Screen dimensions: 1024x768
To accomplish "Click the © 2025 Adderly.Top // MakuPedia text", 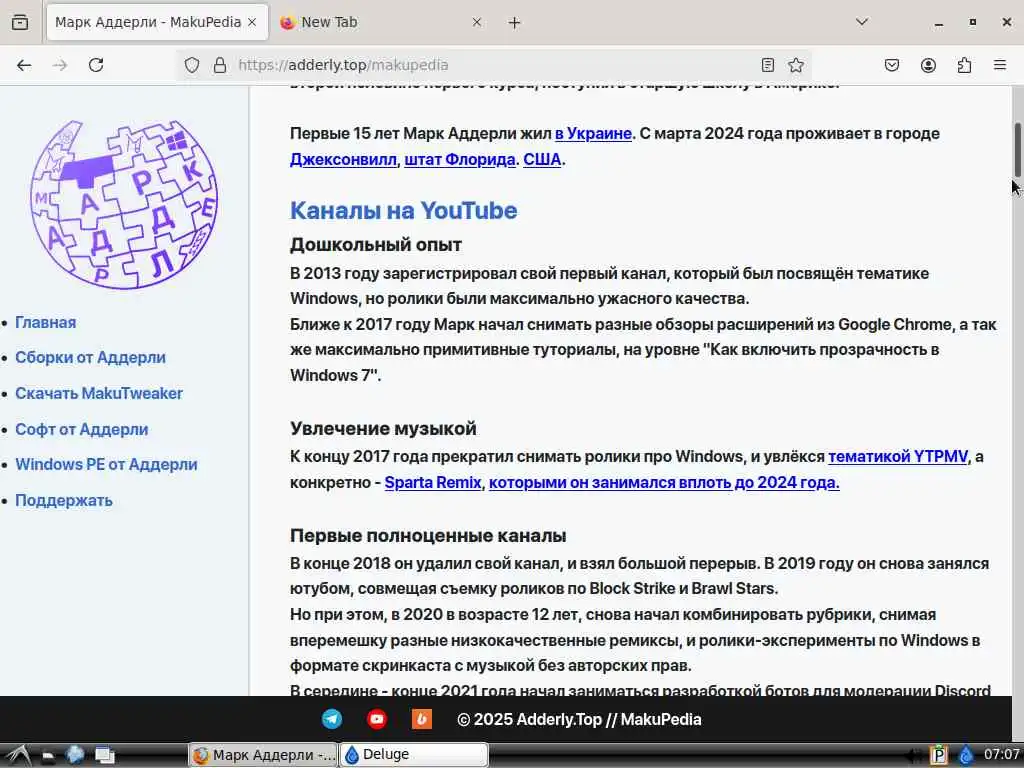I will 579,720.
